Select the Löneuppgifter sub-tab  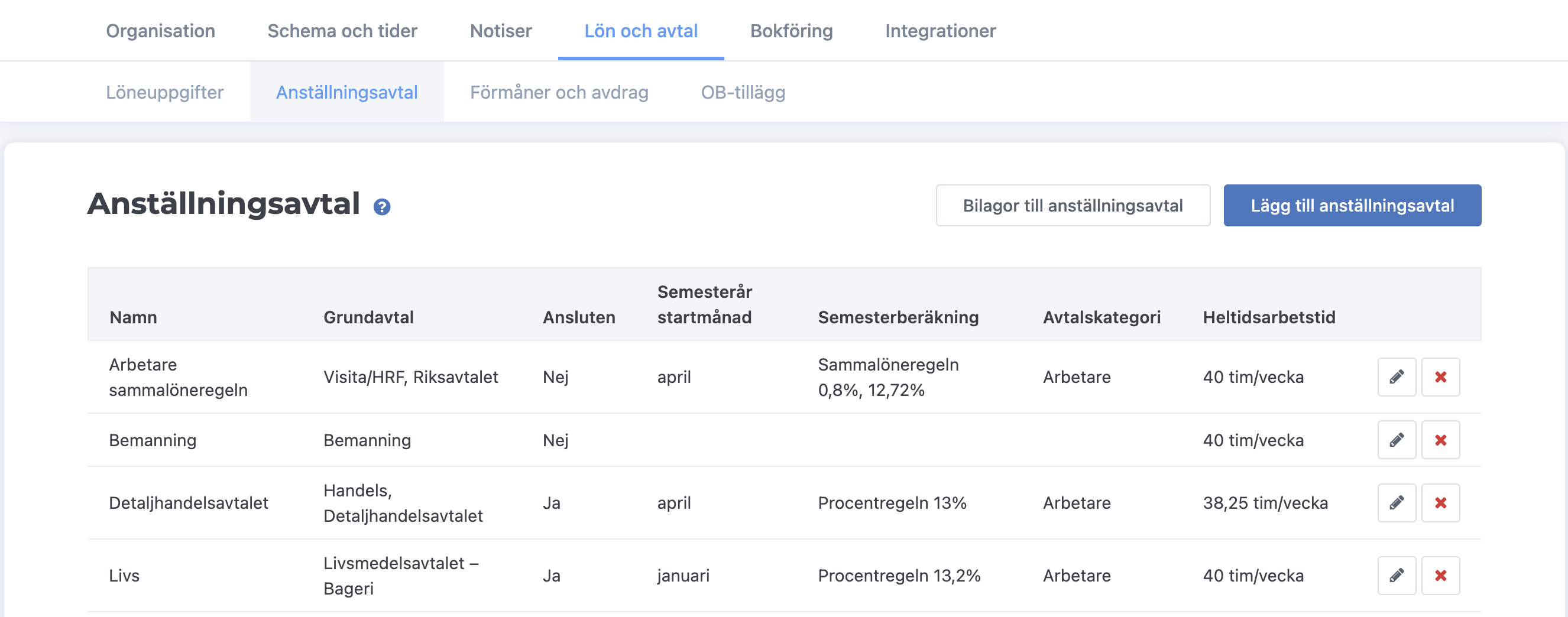(164, 92)
